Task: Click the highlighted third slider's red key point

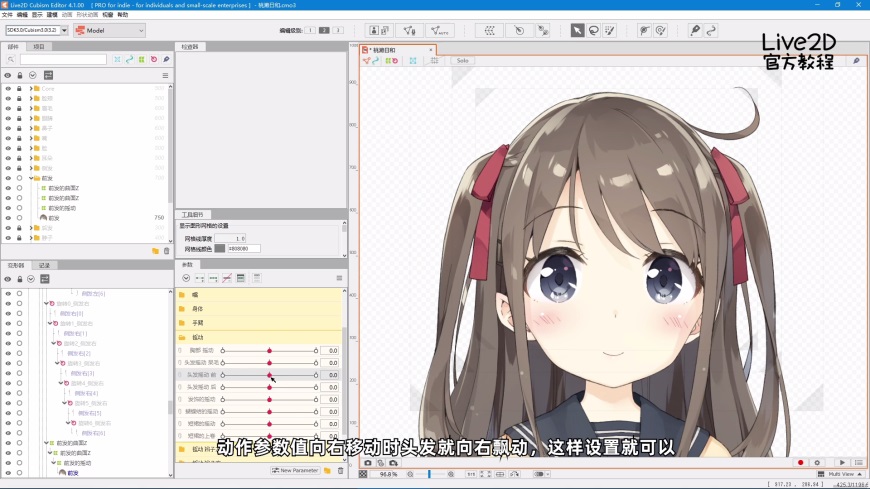Action: tap(269, 375)
